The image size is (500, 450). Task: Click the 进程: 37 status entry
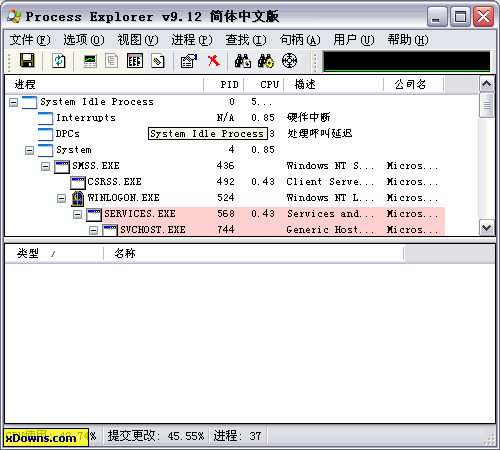[x=237, y=436]
